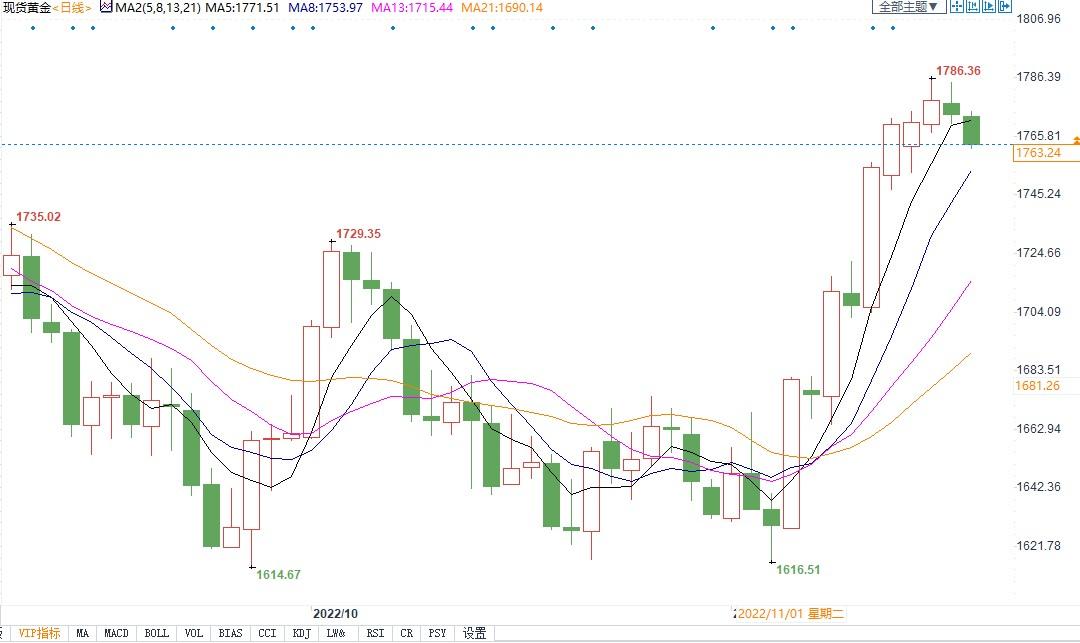1080x643 pixels.
Task: Open the RSI indicator tab
Action: (x=375, y=633)
